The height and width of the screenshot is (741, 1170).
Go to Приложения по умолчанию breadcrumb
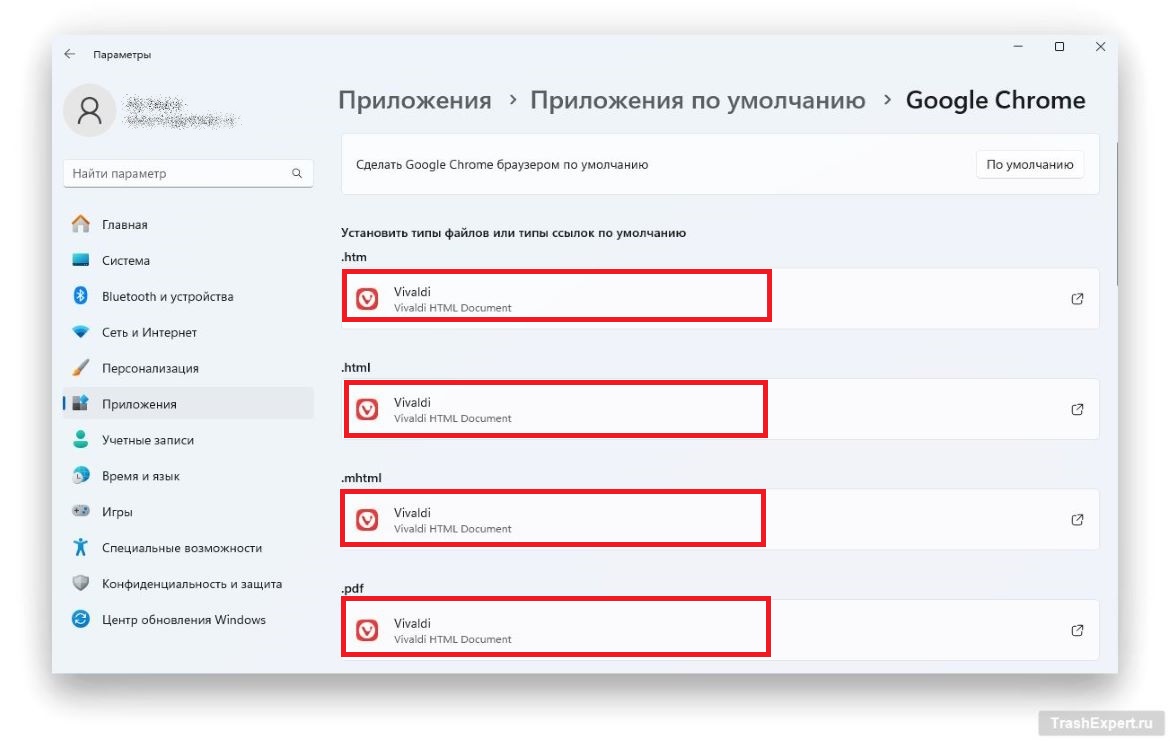tap(697, 100)
